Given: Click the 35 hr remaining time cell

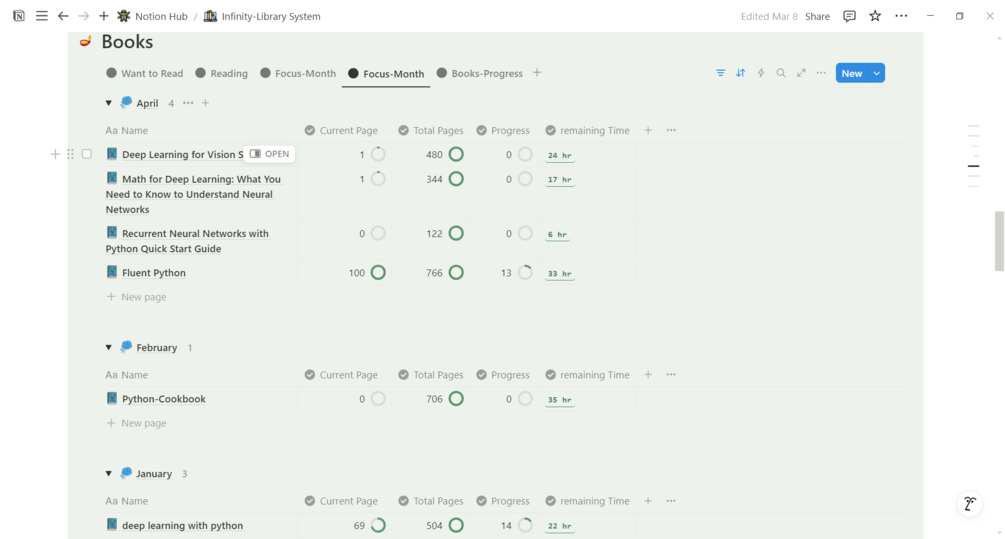Looking at the screenshot, I should (560, 400).
